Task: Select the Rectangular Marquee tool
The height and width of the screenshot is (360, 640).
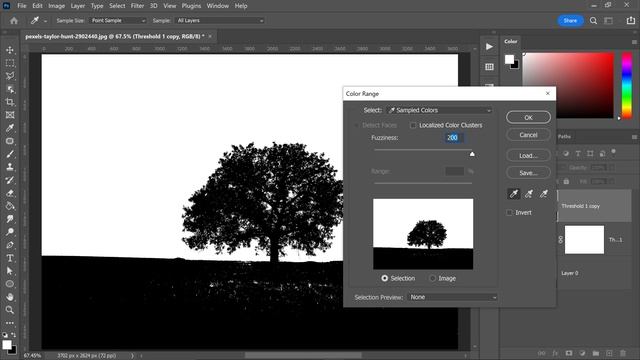Action: pos(10,63)
